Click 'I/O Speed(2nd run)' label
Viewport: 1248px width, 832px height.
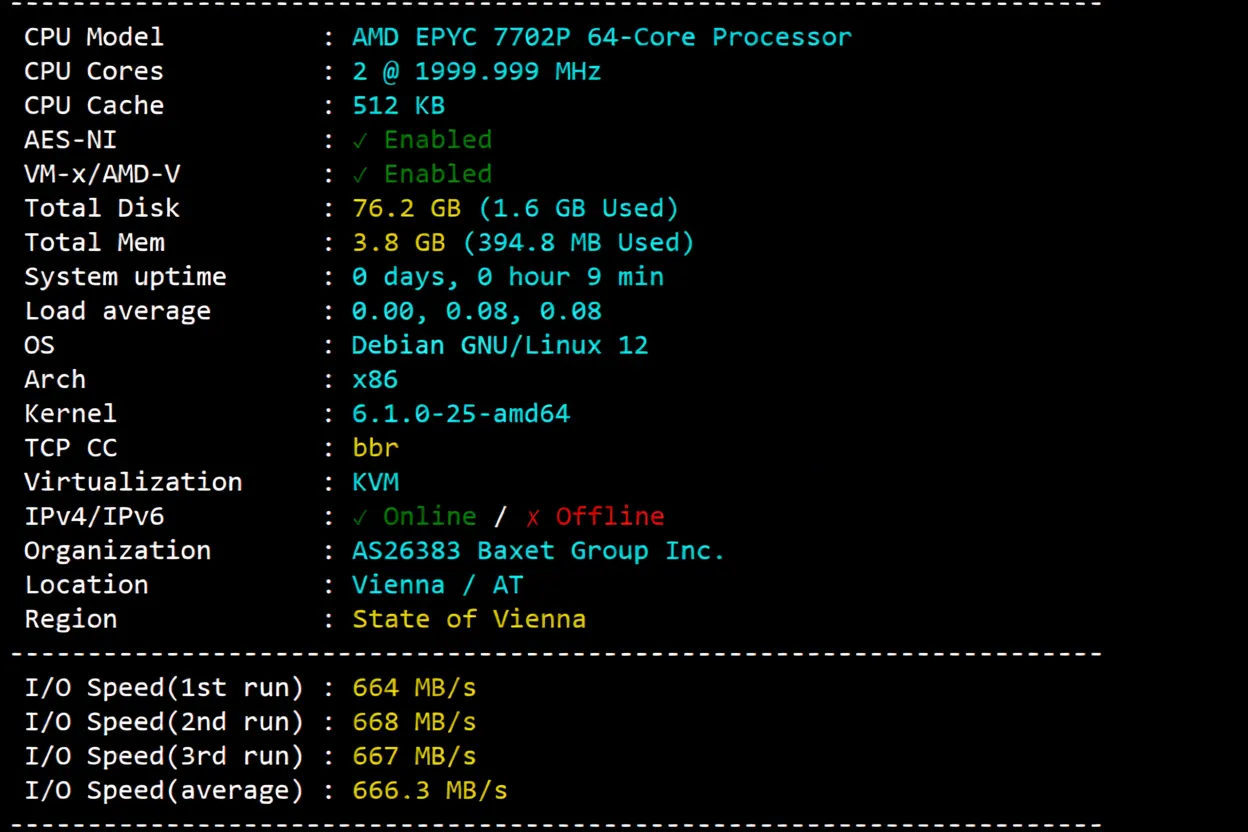click(164, 722)
